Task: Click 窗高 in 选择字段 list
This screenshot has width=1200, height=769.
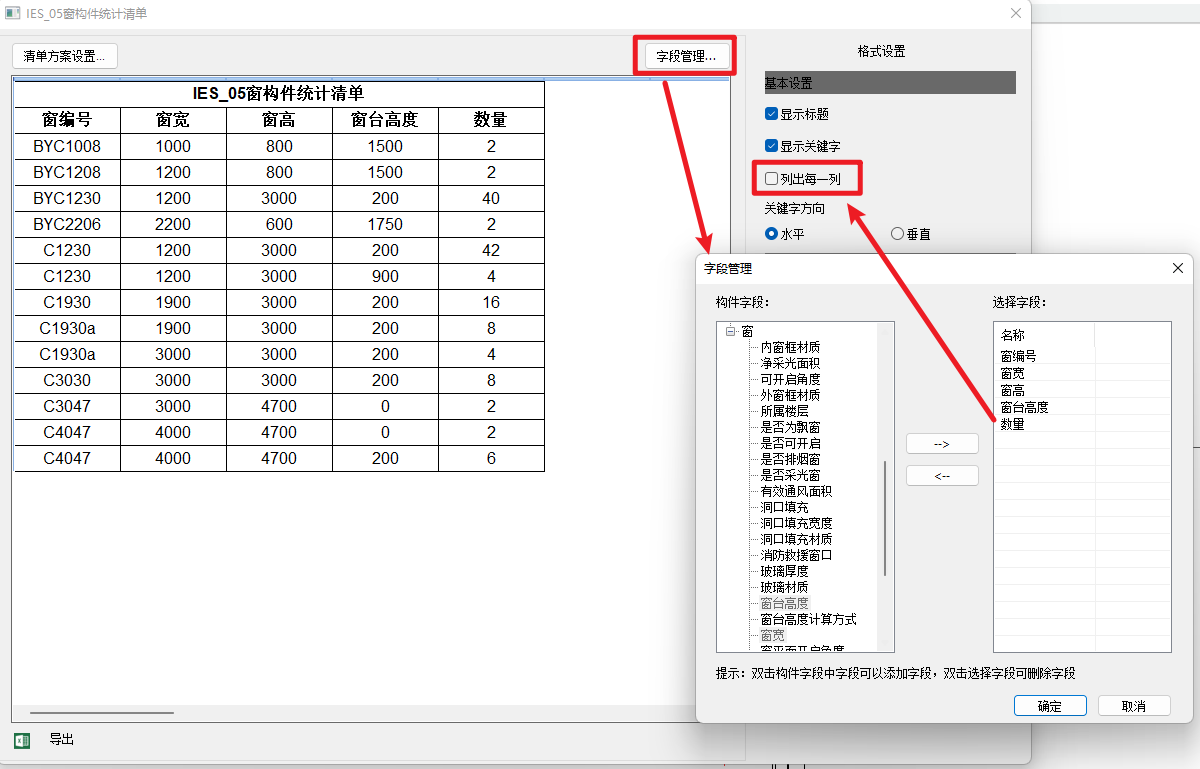Action: [x=1012, y=390]
